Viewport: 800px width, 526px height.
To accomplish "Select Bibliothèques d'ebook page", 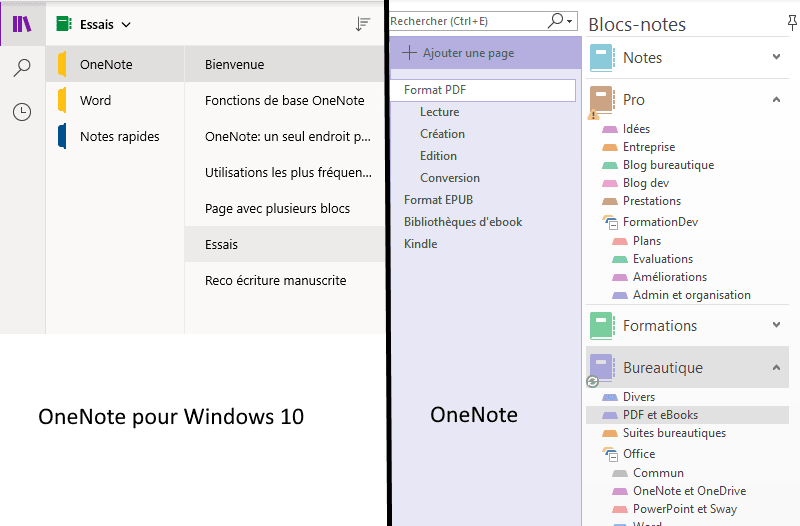I will 463,222.
